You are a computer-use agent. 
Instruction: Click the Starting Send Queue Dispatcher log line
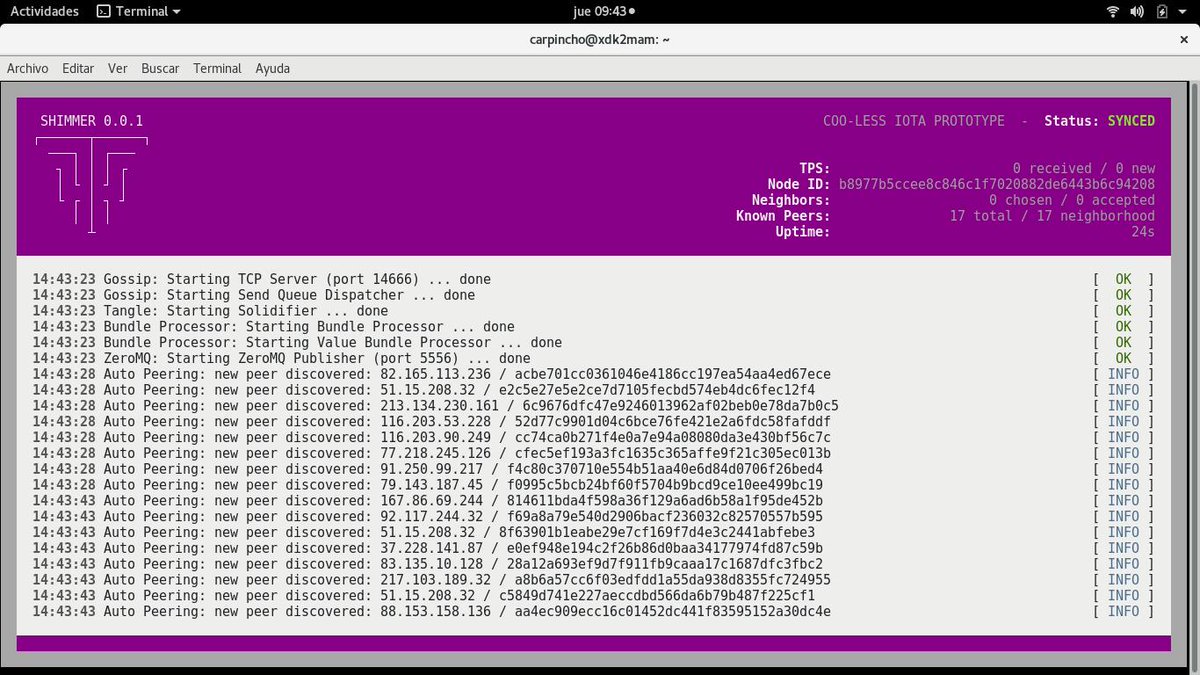click(254, 295)
